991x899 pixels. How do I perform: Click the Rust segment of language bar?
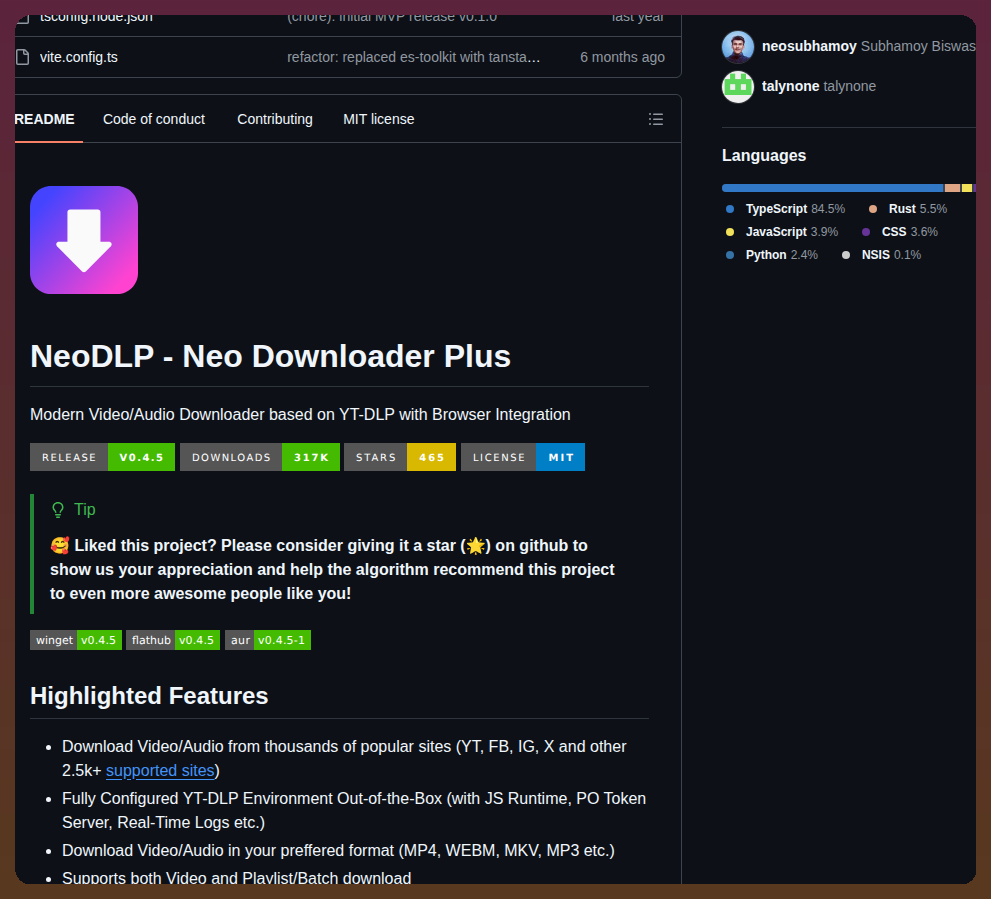click(952, 188)
